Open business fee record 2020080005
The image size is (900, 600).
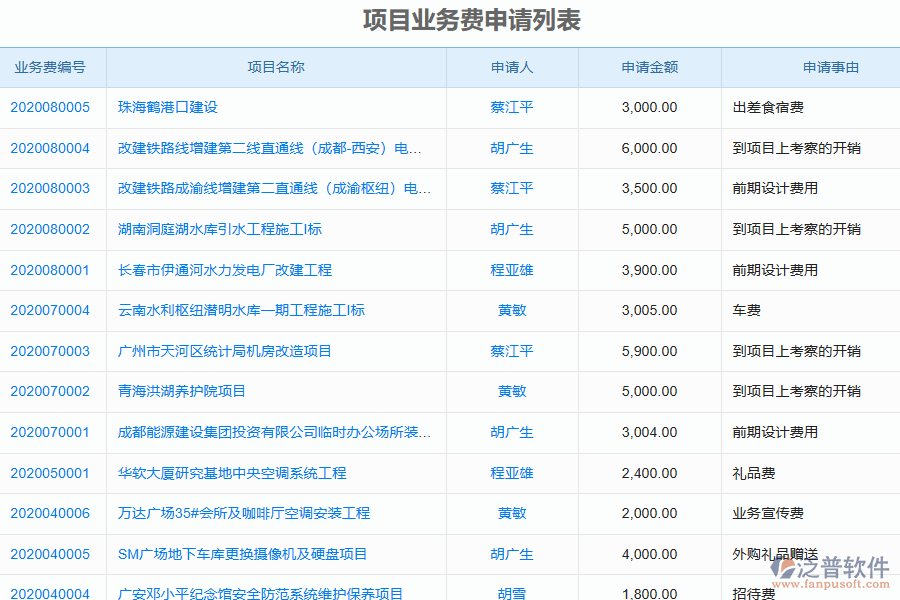click(51, 107)
